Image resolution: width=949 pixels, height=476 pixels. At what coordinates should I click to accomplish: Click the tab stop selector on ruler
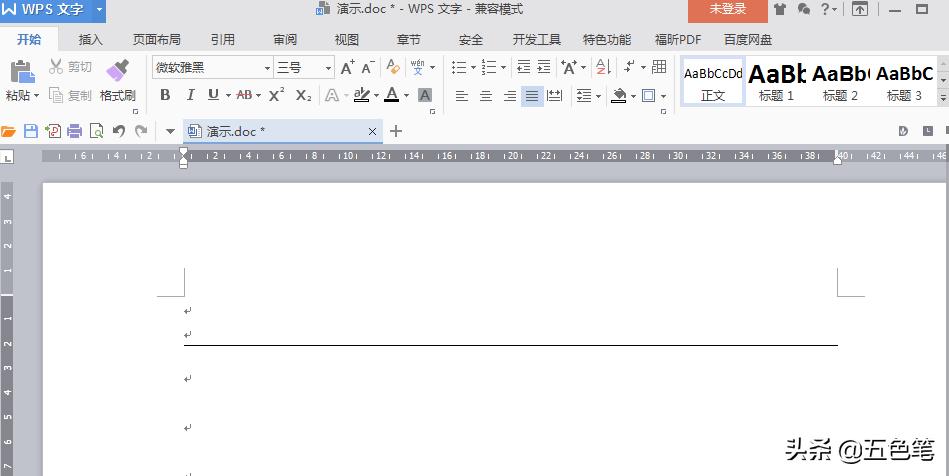7,157
